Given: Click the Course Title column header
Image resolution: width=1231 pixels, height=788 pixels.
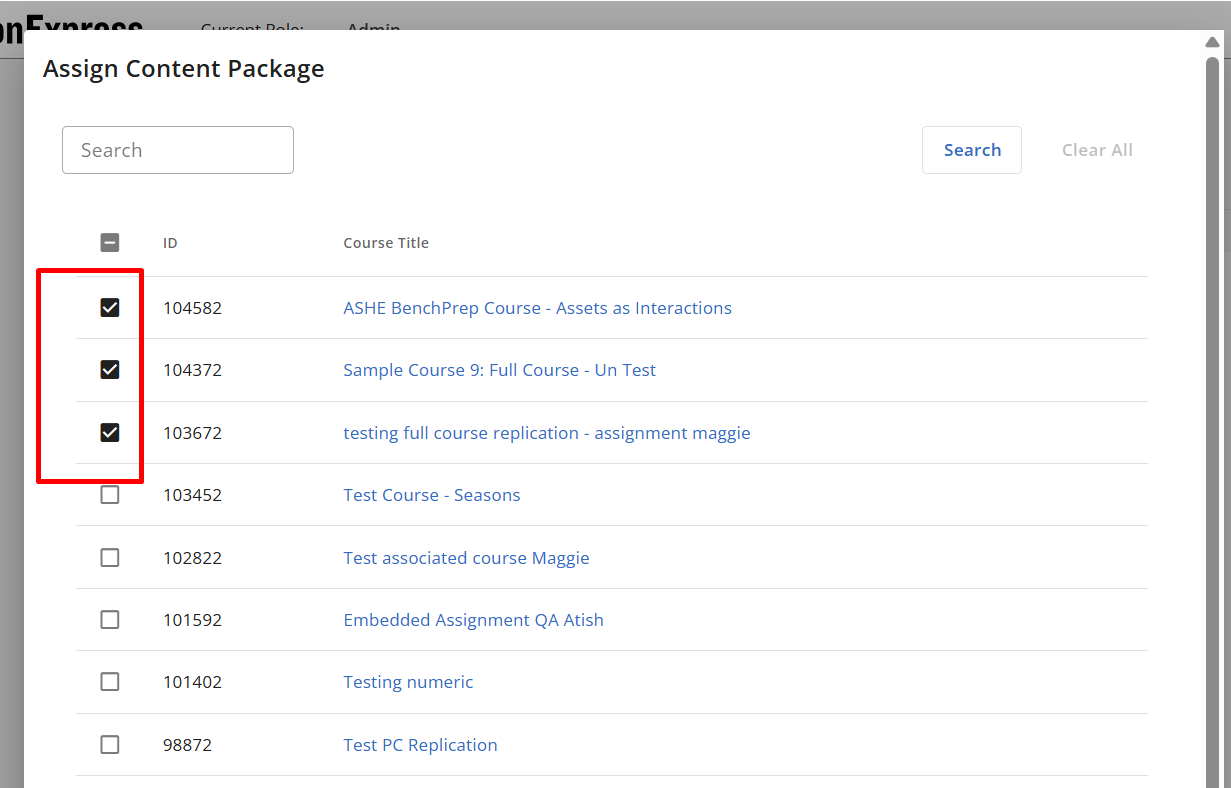Looking at the screenshot, I should [x=386, y=243].
